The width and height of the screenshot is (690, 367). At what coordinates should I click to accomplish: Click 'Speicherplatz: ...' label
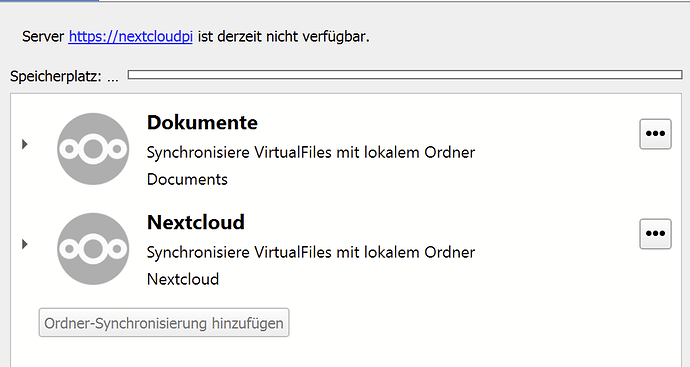[64, 77]
